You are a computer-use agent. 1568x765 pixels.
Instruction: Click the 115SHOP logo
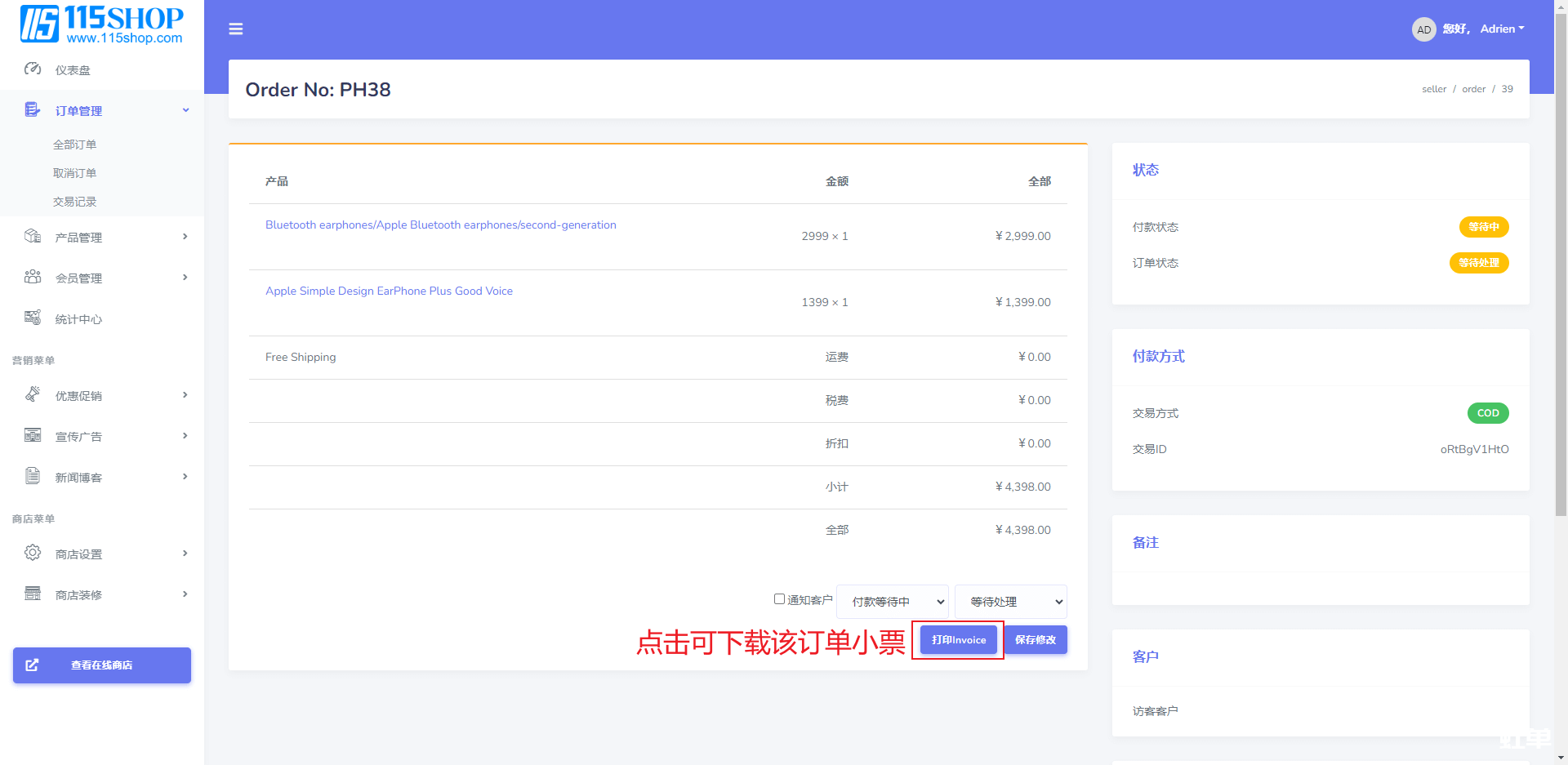pyautogui.click(x=101, y=24)
